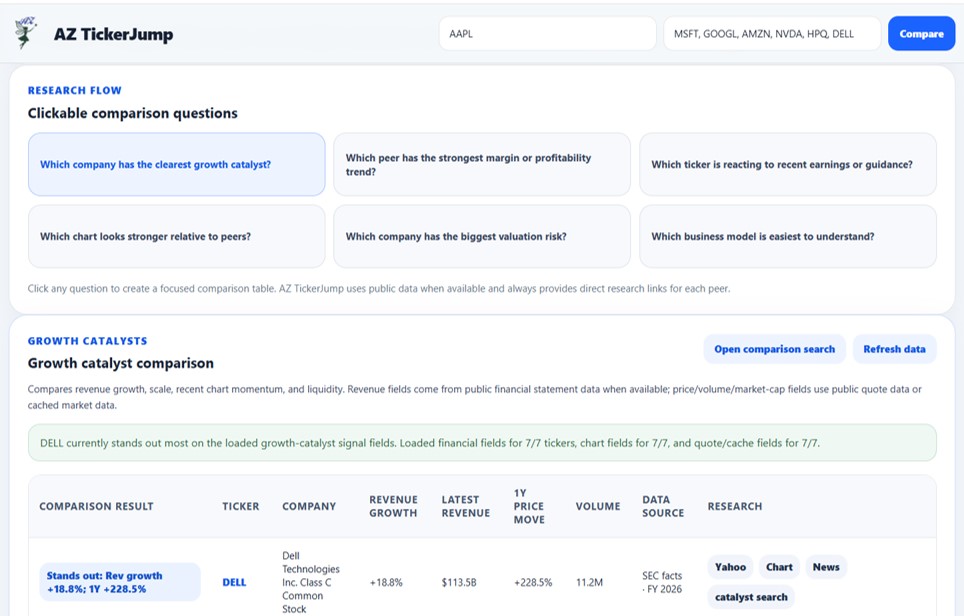Click the 'Stands out: Rev growth' result badge
The image size is (964, 616).
point(120,582)
